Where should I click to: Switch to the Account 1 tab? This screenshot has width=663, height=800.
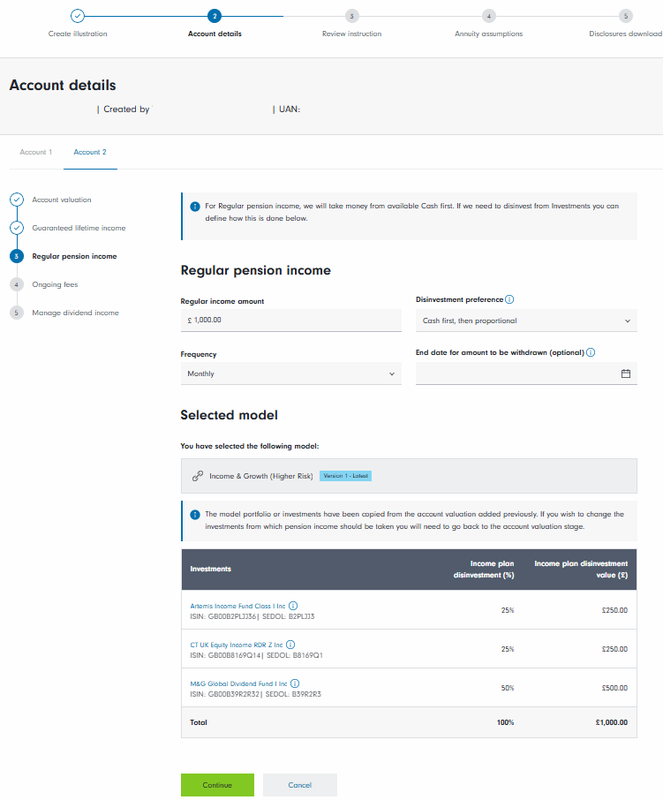click(x=36, y=152)
